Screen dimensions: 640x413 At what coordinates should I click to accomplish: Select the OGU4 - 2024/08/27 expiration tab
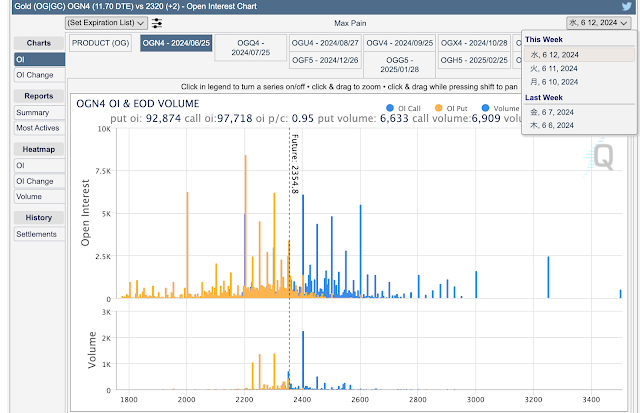(325, 43)
